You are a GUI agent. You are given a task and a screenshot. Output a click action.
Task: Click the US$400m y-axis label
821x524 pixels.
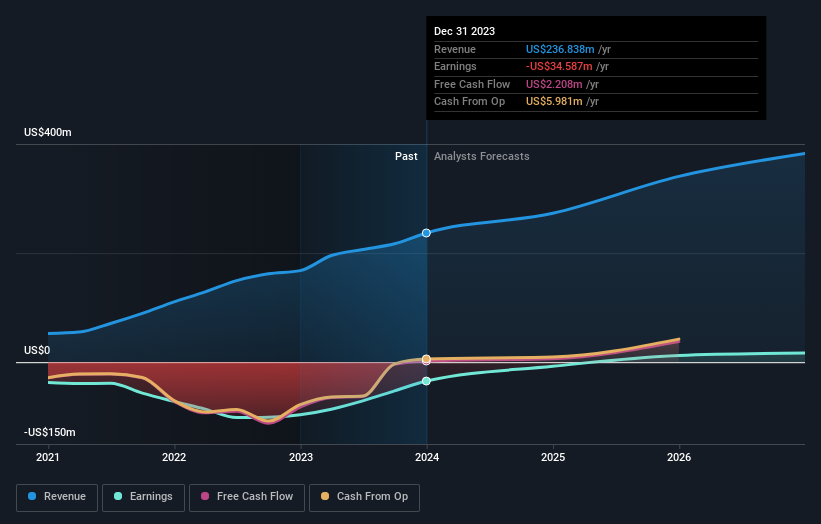pos(48,132)
